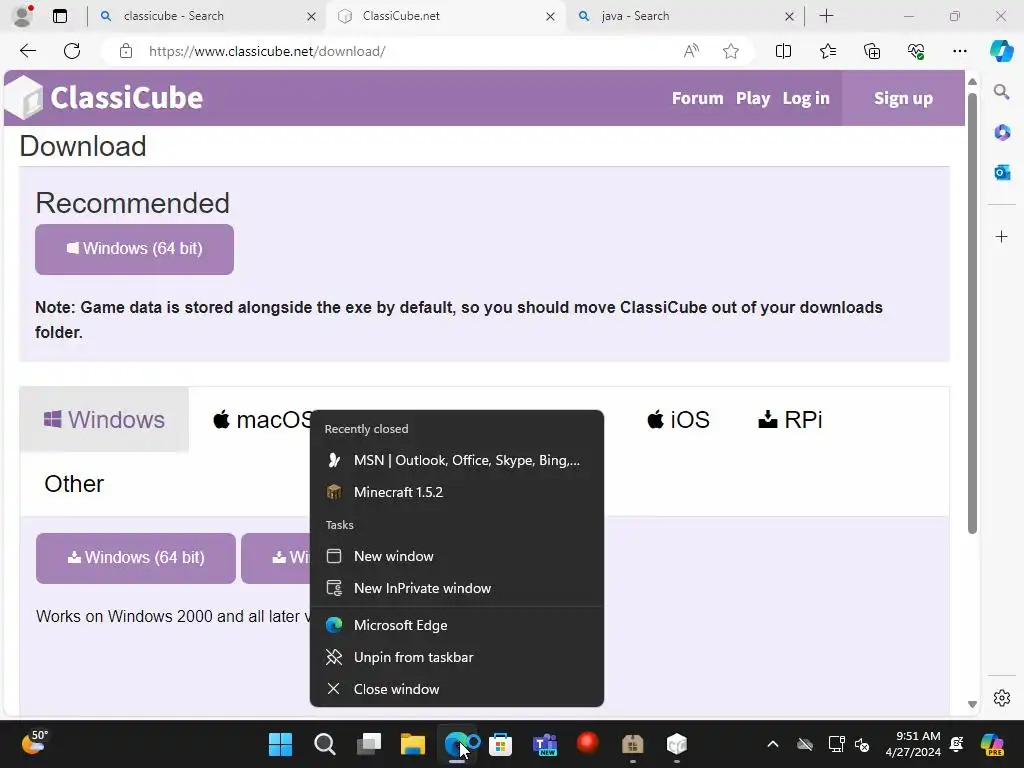Open the Edge profile avatar
Image resolution: width=1024 pixels, height=768 pixels.
[23, 16]
